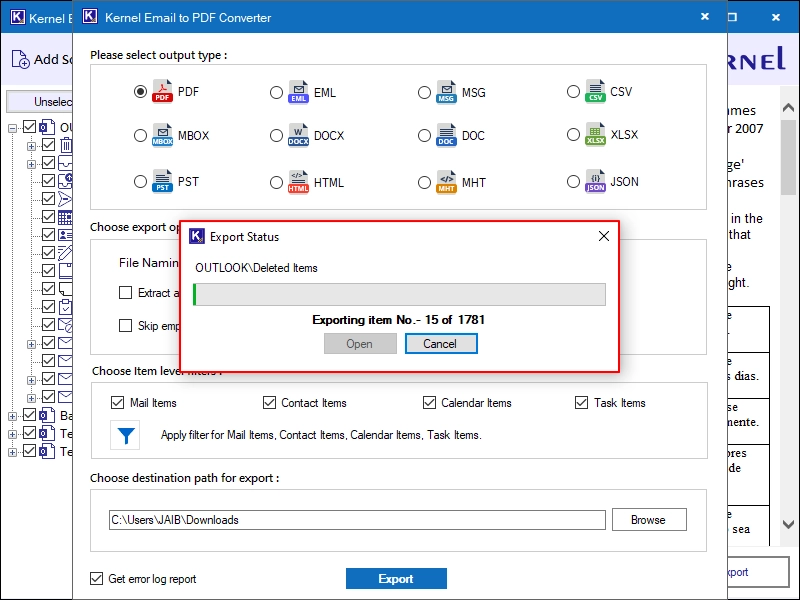Screen dimensions: 800x600
Task: Select the Calendar grid icon in folder tree
Action: 65,217
